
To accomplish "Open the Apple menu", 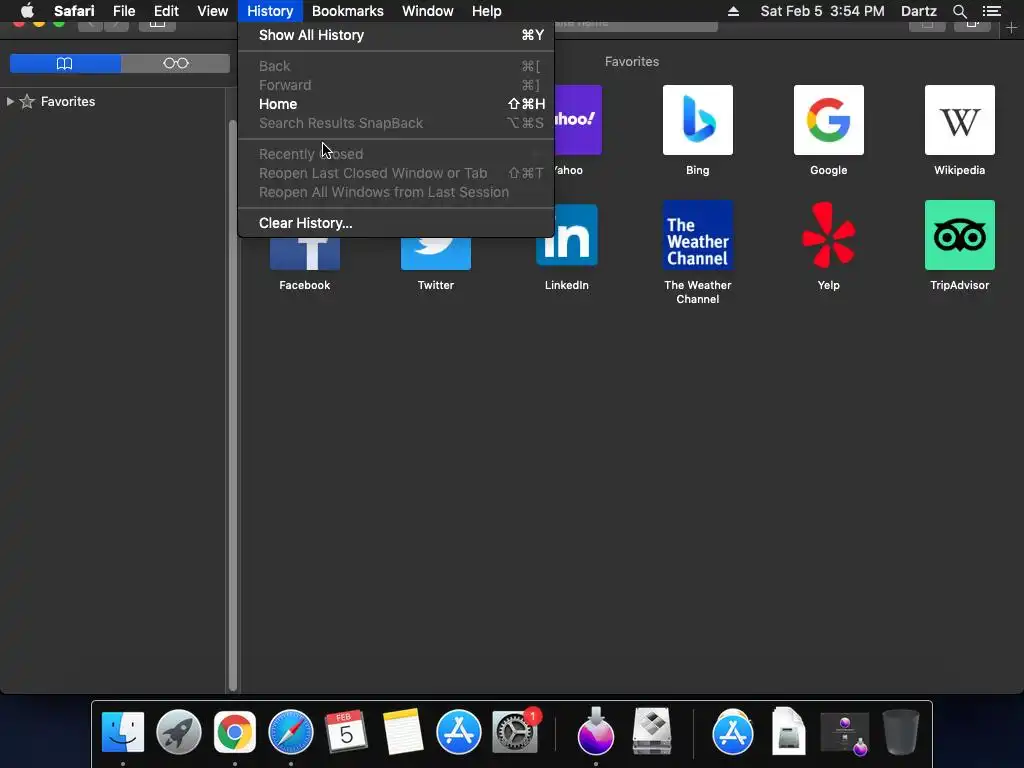I will [27, 11].
